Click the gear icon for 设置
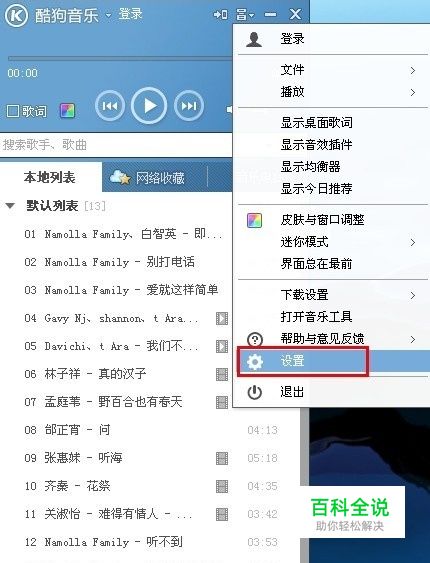This screenshot has width=430, height=563. [255, 362]
